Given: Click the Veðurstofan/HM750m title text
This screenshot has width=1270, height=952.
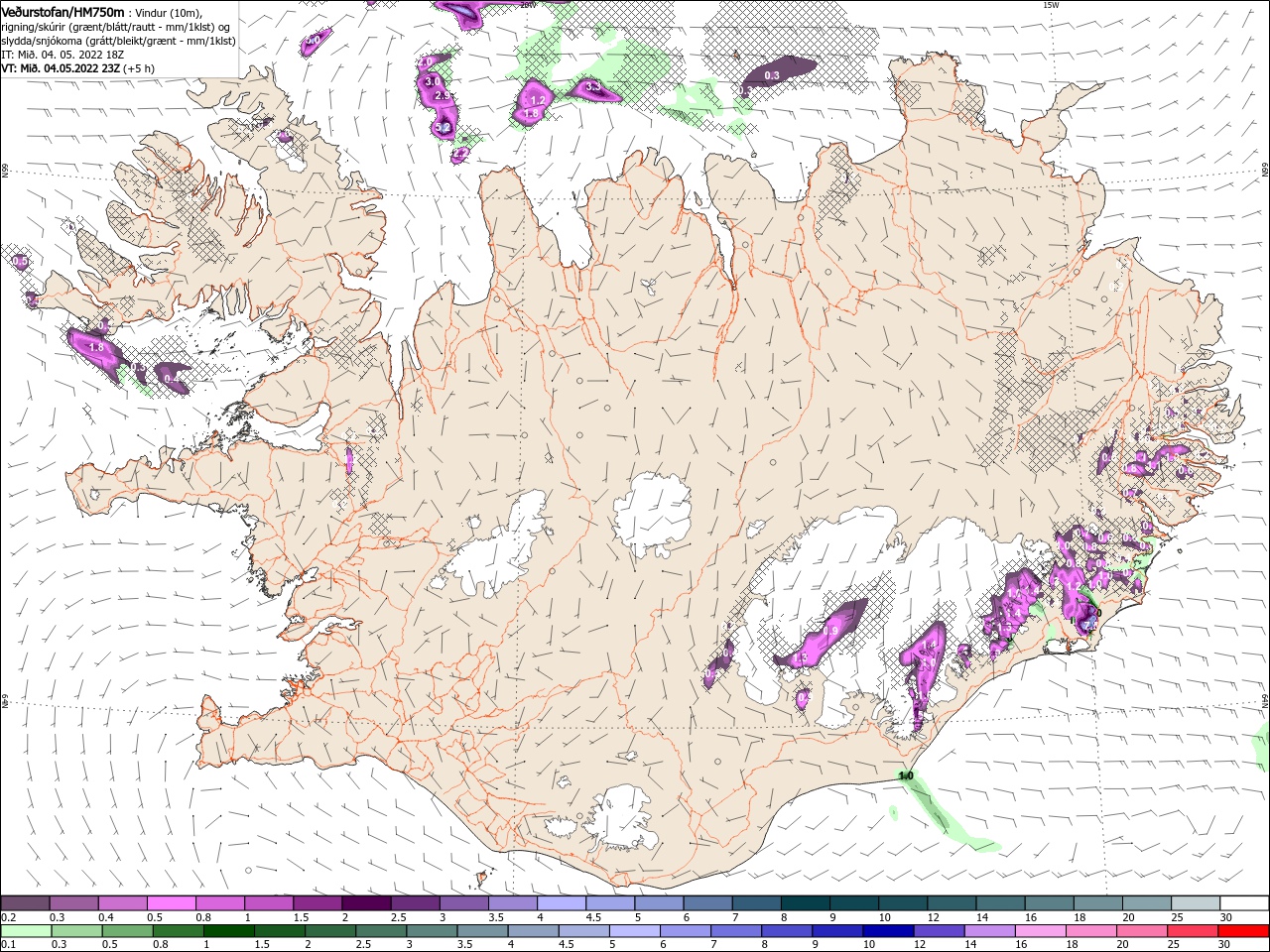Looking at the screenshot, I should (63, 11).
